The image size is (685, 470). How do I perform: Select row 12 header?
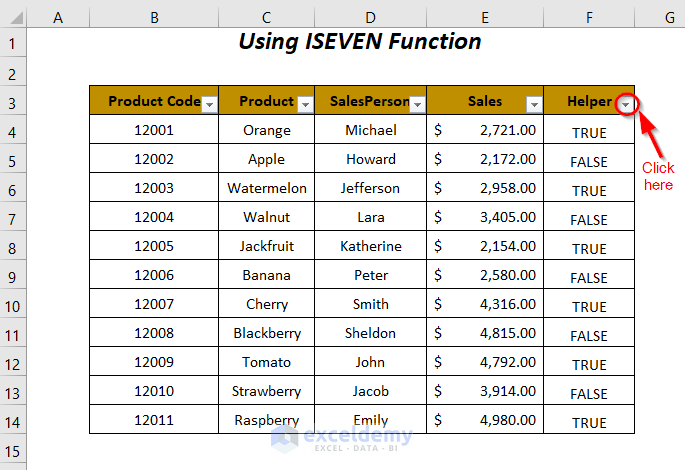[x=13, y=362]
